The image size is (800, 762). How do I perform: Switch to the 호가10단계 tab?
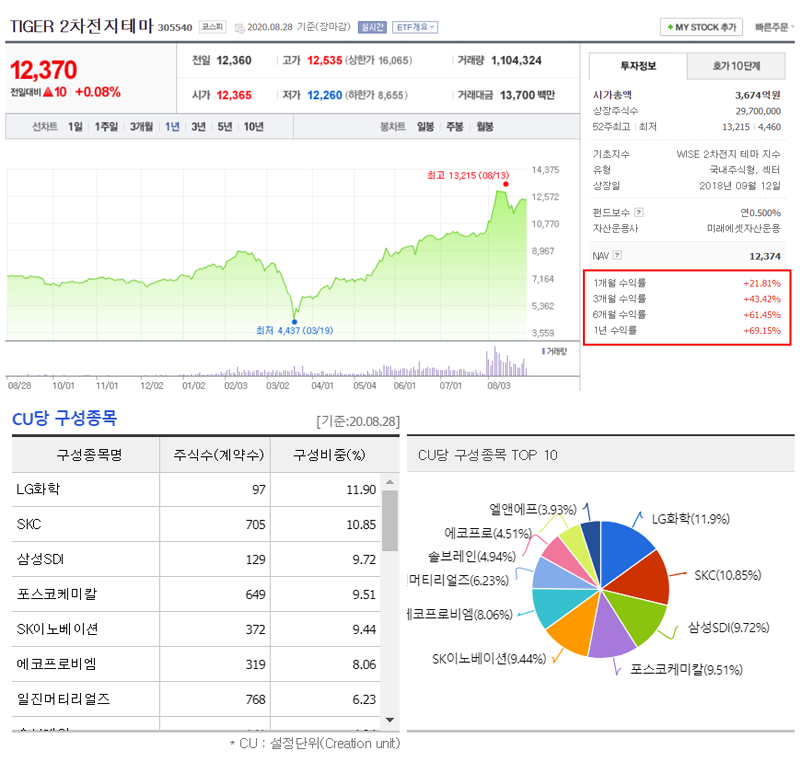click(x=736, y=66)
